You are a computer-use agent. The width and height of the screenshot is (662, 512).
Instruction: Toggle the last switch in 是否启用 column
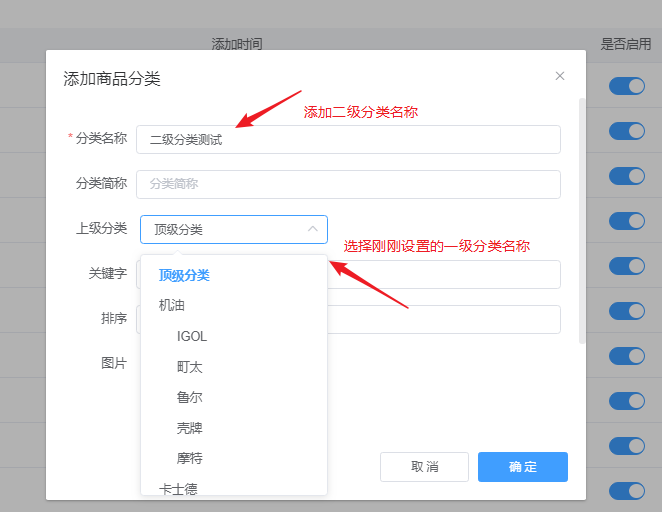coord(627,490)
